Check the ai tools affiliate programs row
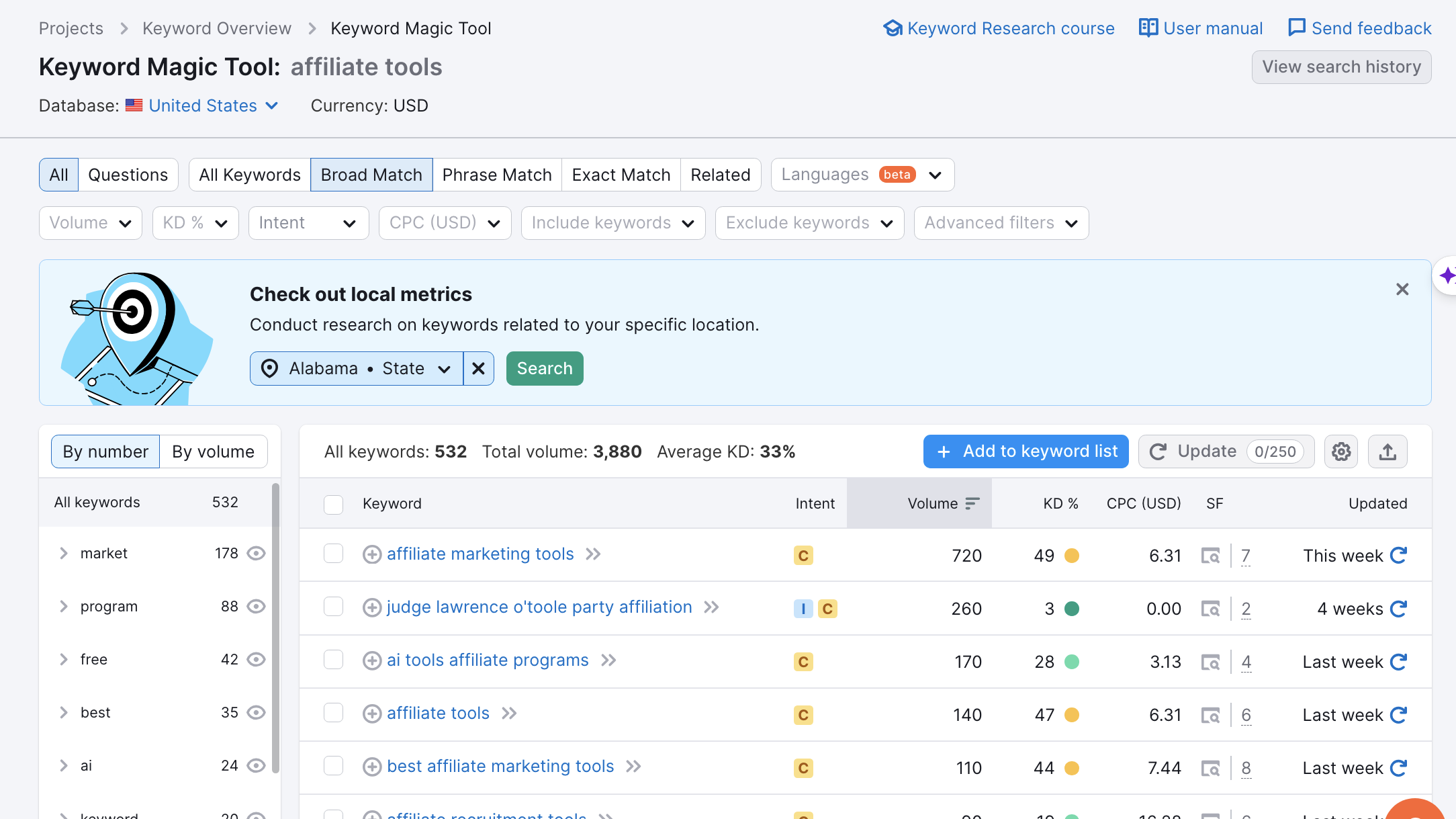 point(333,660)
